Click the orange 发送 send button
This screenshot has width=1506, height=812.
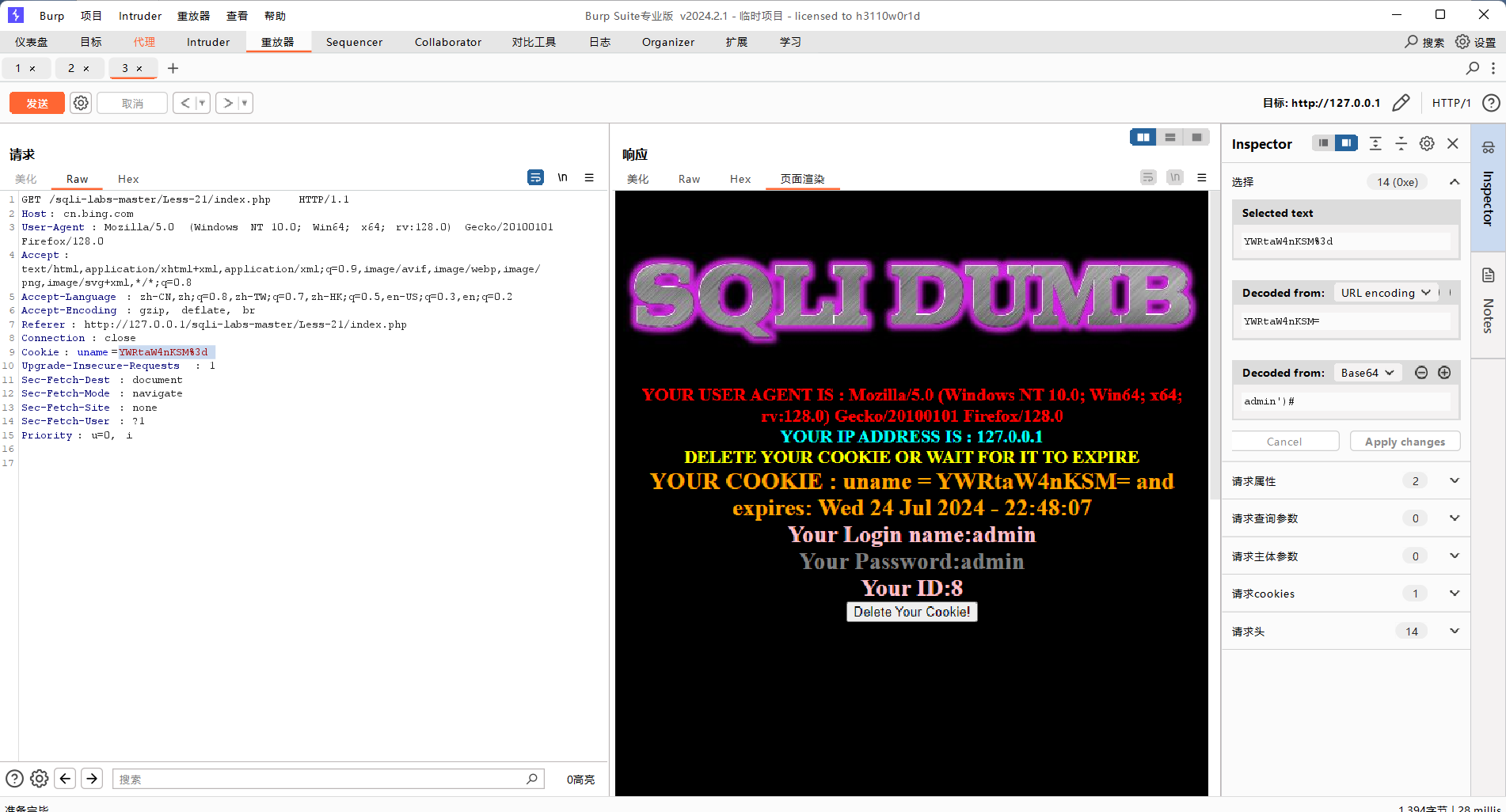pyautogui.click(x=37, y=103)
